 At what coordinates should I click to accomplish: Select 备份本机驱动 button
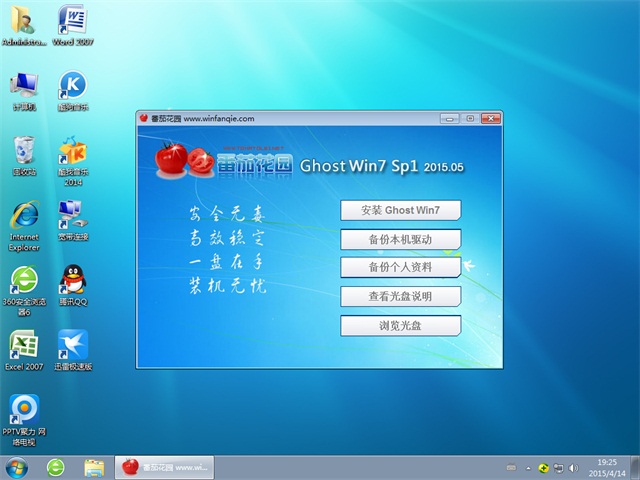[400, 239]
